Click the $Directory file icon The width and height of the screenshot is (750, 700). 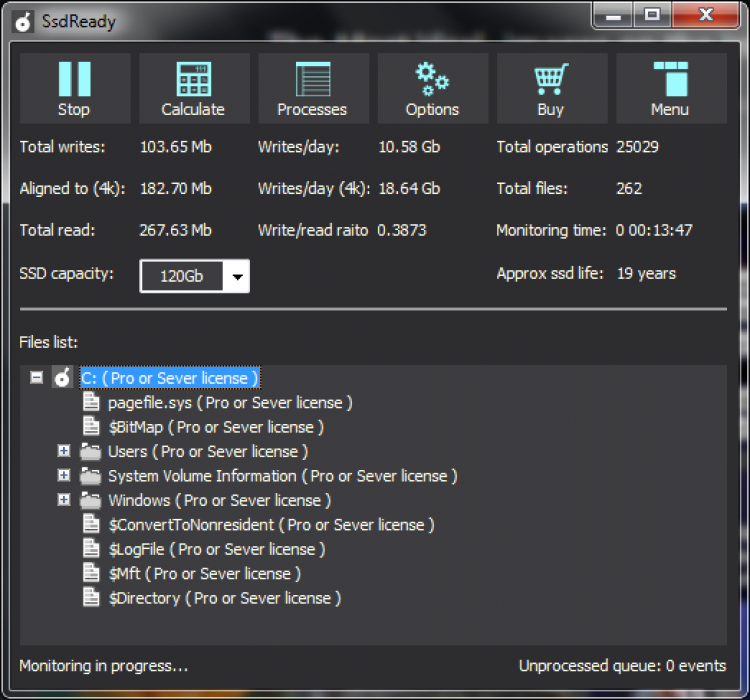(x=91, y=597)
